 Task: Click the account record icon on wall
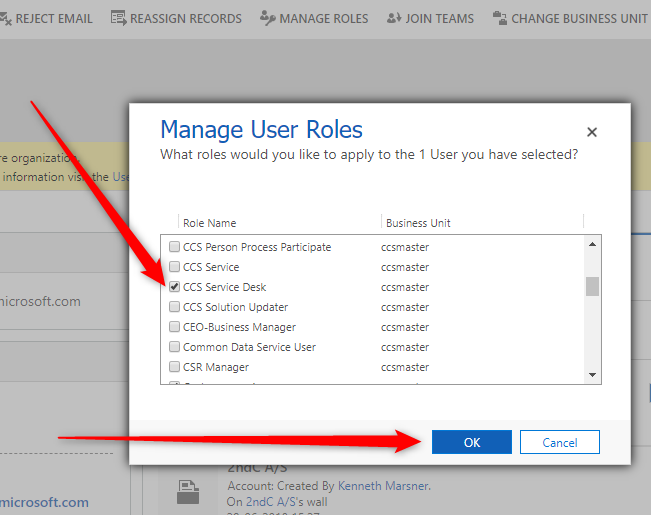[x=188, y=491]
